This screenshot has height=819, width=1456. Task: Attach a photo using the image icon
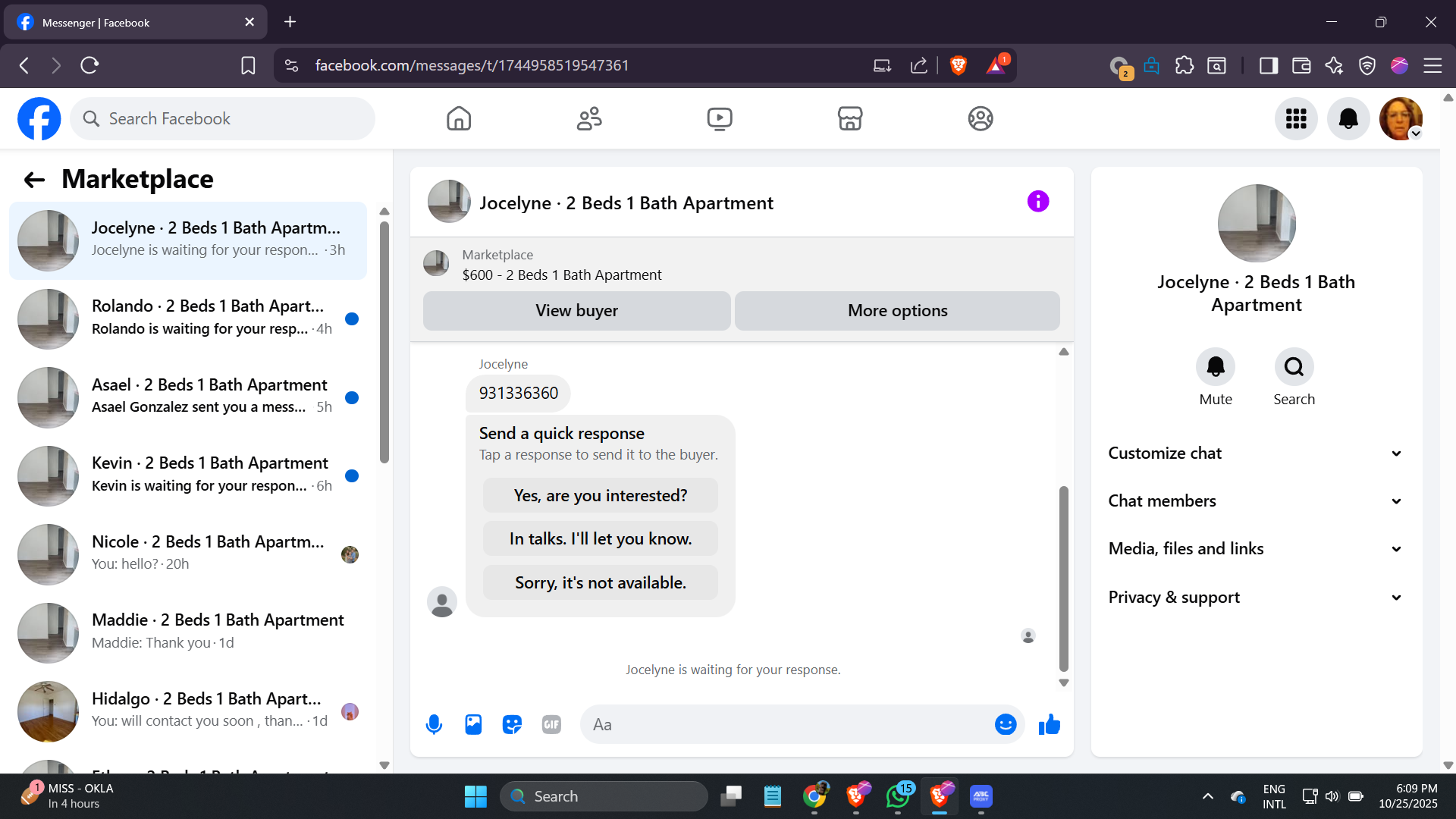(x=473, y=725)
